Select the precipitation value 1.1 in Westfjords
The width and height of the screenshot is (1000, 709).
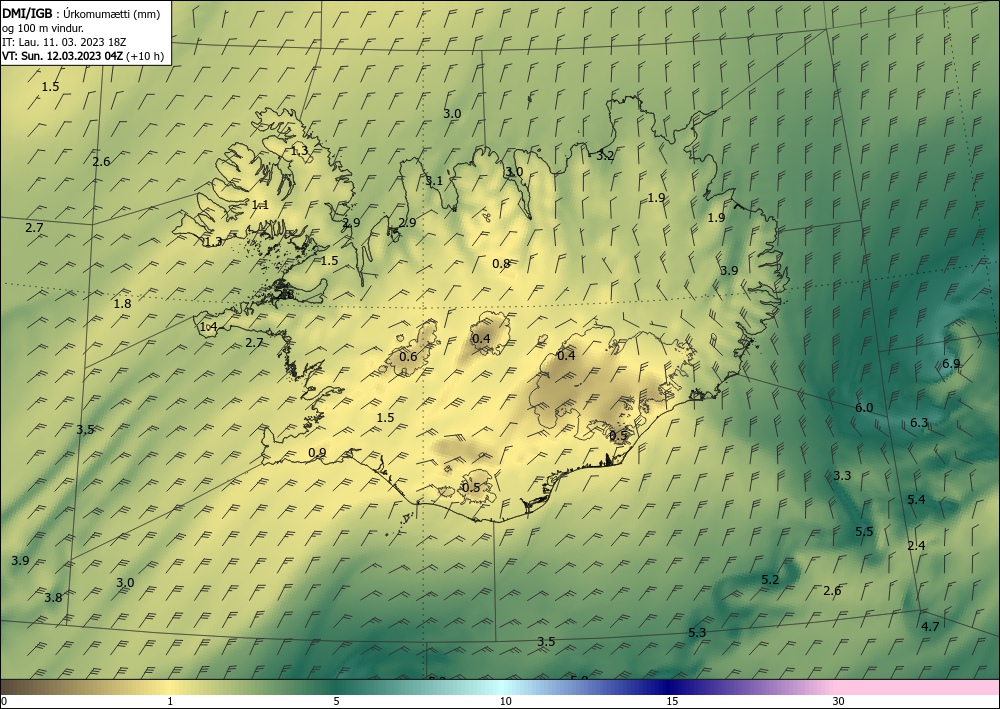pyautogui.click(x=260, y=205)
